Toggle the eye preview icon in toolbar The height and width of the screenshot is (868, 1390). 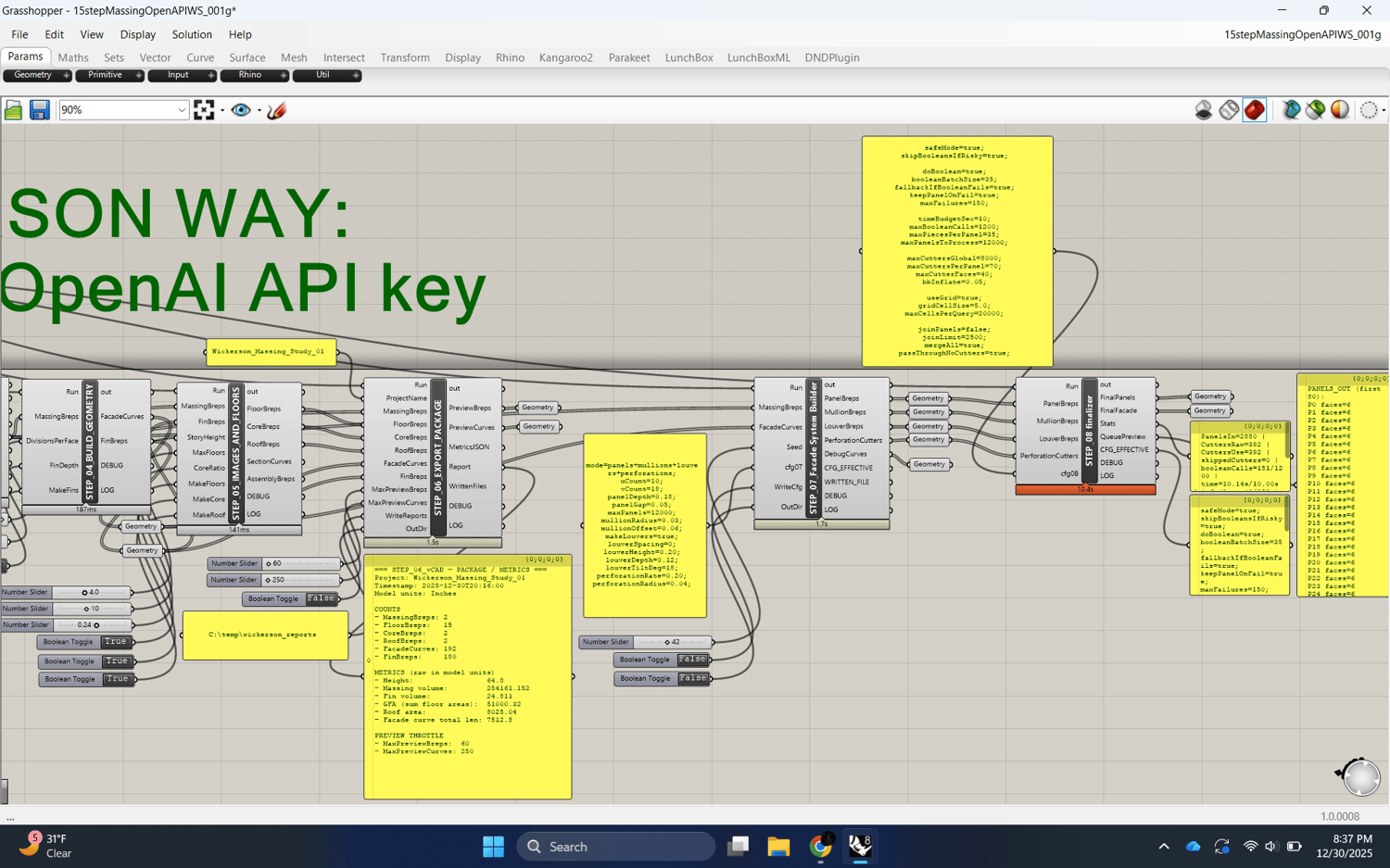click(241, 110)
